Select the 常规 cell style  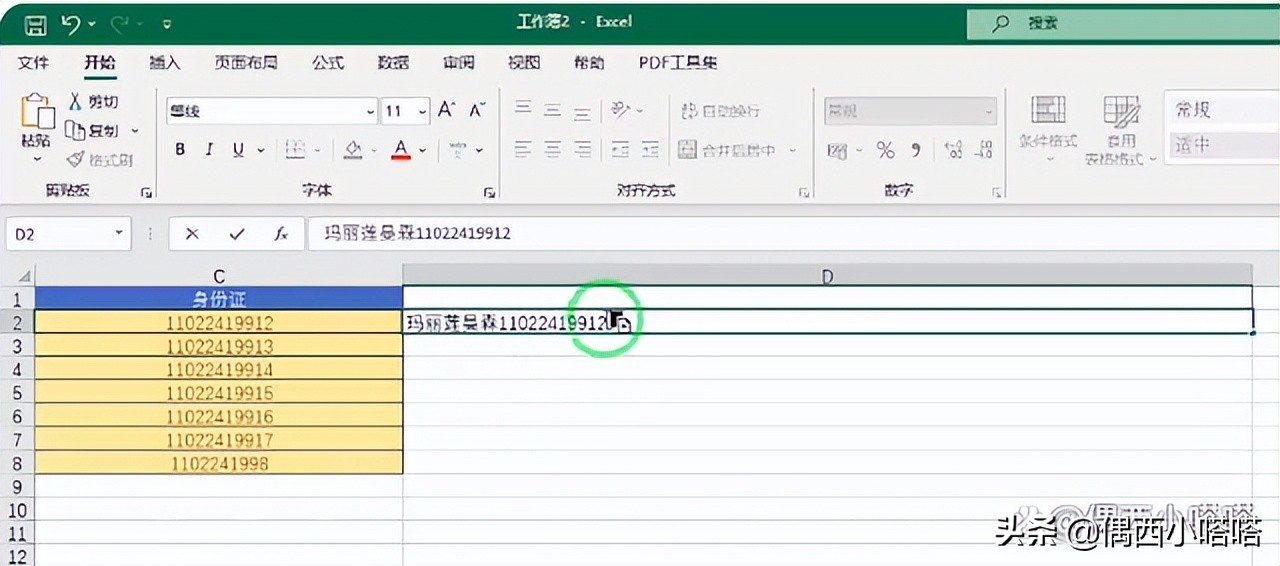[x=1223, y=109]
